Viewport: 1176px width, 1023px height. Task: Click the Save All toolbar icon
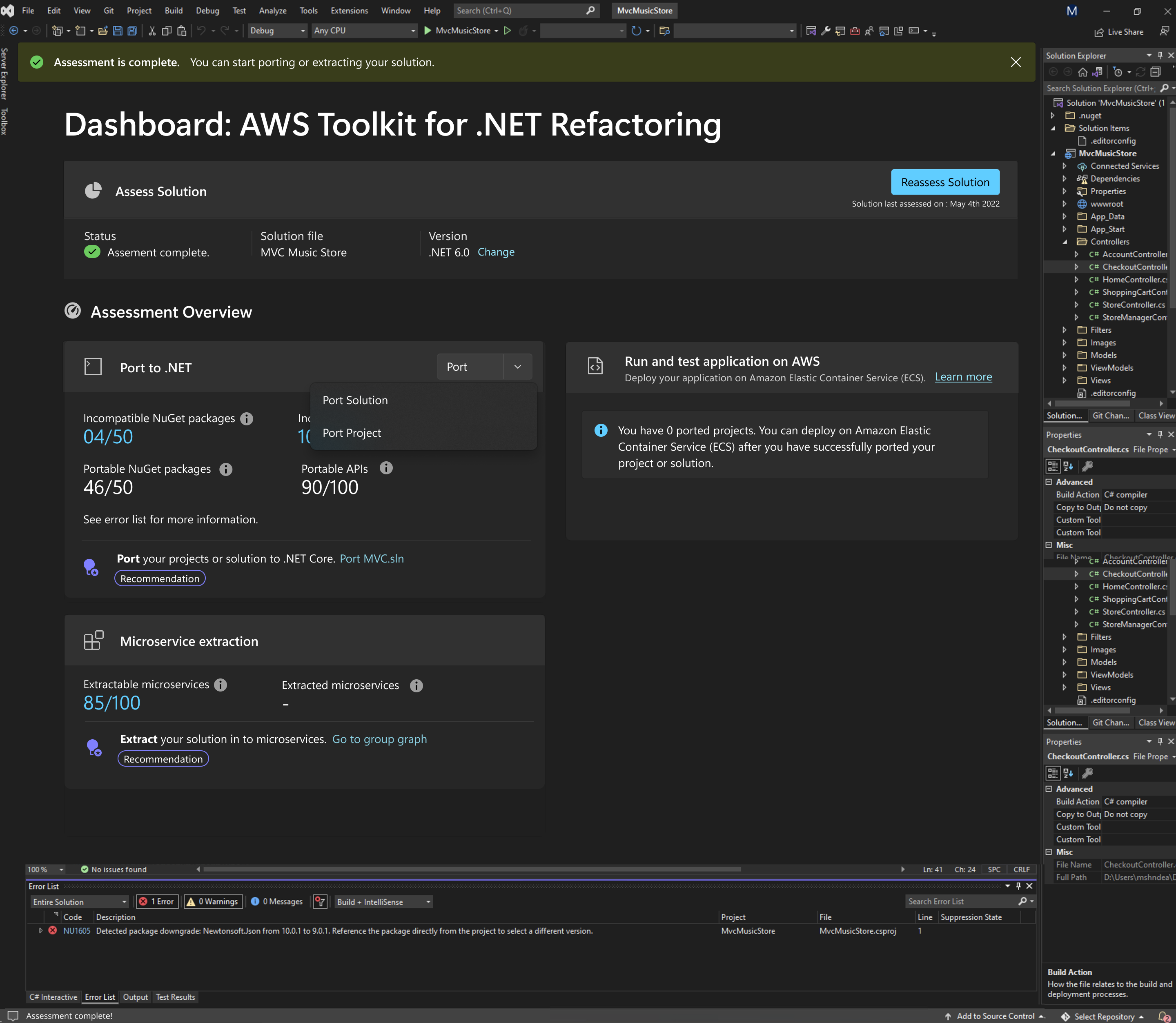click(132, 31)
